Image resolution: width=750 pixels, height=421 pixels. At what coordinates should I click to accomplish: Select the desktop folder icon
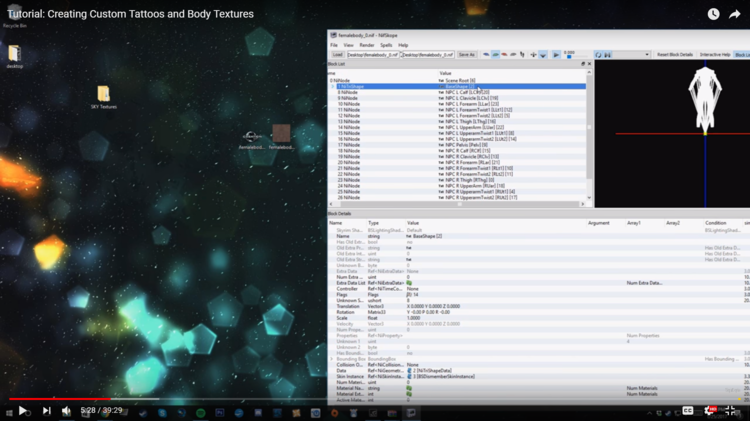tap(14, 56)
